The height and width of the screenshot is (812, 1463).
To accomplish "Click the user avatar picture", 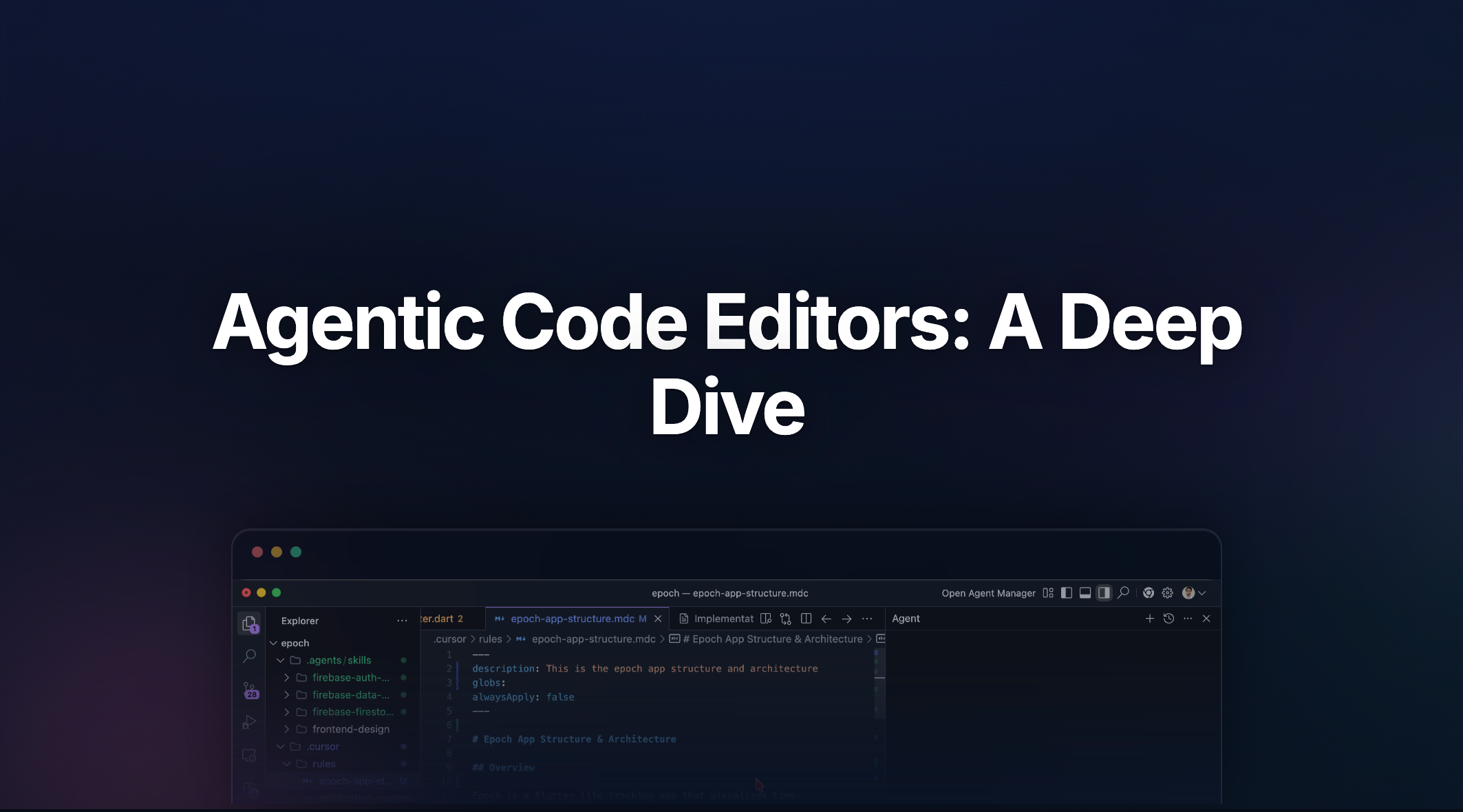I will (x=1188, y=592).
